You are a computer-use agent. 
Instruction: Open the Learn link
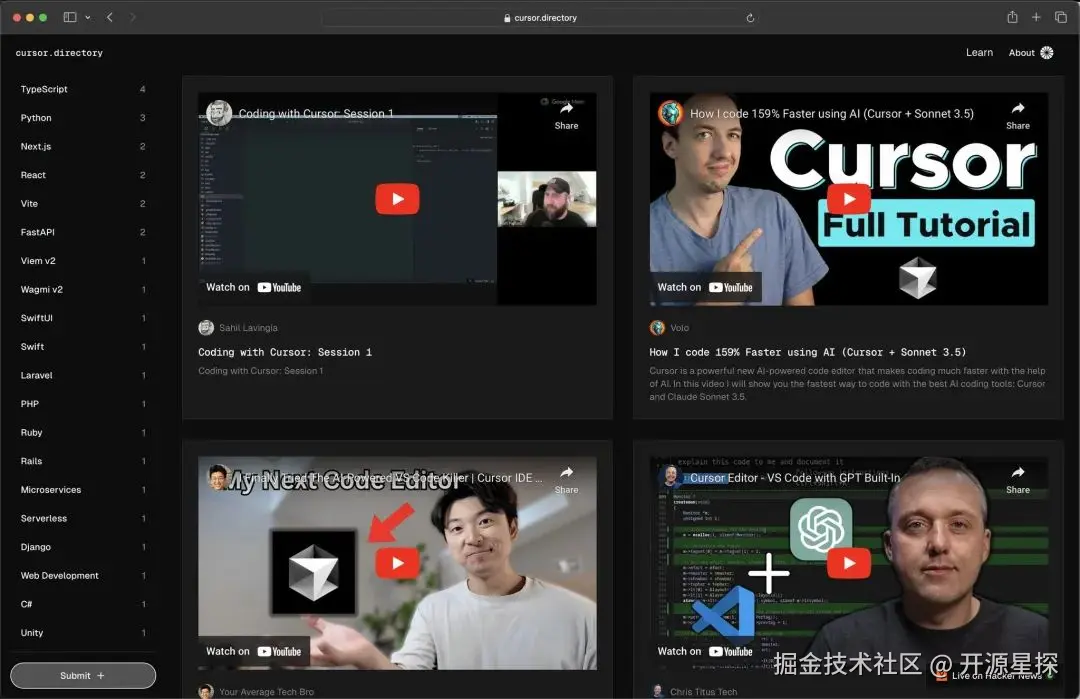(979, 52)
